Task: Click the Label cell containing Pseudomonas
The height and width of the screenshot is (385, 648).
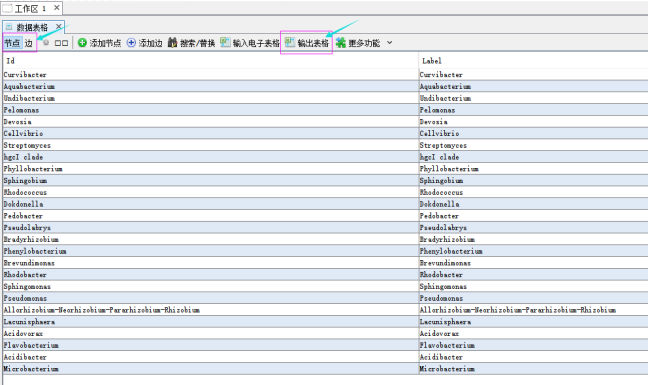Action: [533, 298]
